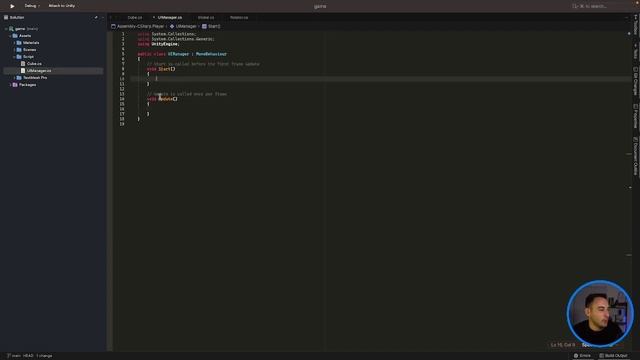This screenshot has height=360, width=640.
Task: Open the third editor tab after UIManager.cs
Action: 206,18
